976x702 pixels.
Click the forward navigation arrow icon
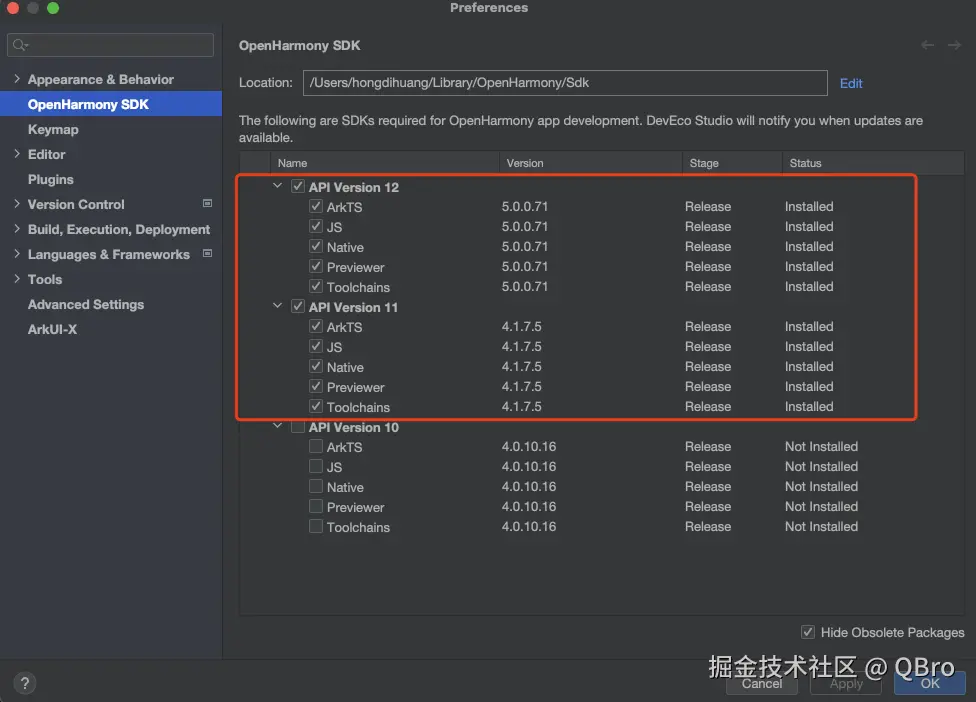point(954,45)
